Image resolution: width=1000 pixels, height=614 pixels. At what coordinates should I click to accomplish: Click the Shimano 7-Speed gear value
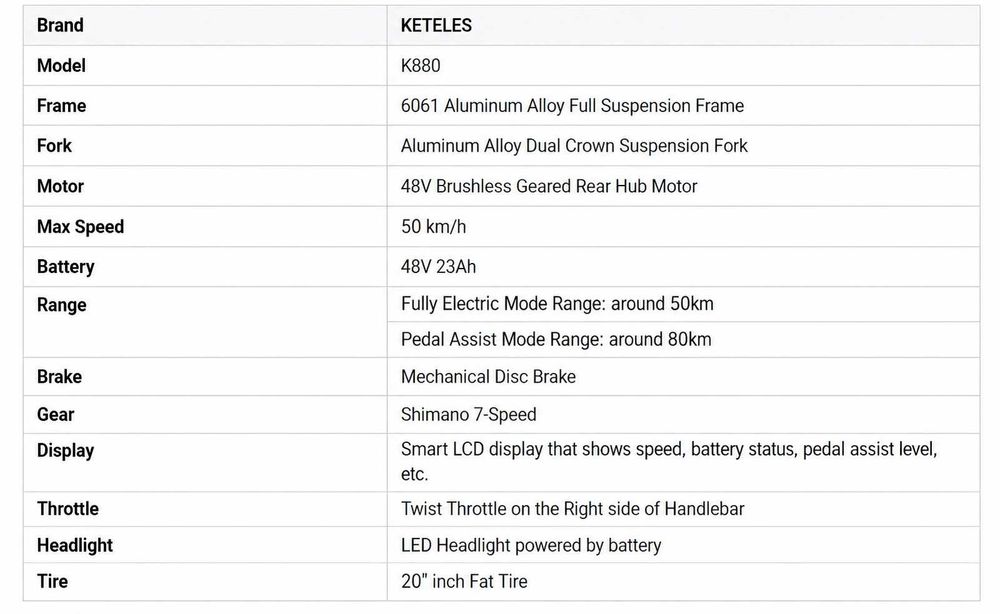click(x=468, y=414)
